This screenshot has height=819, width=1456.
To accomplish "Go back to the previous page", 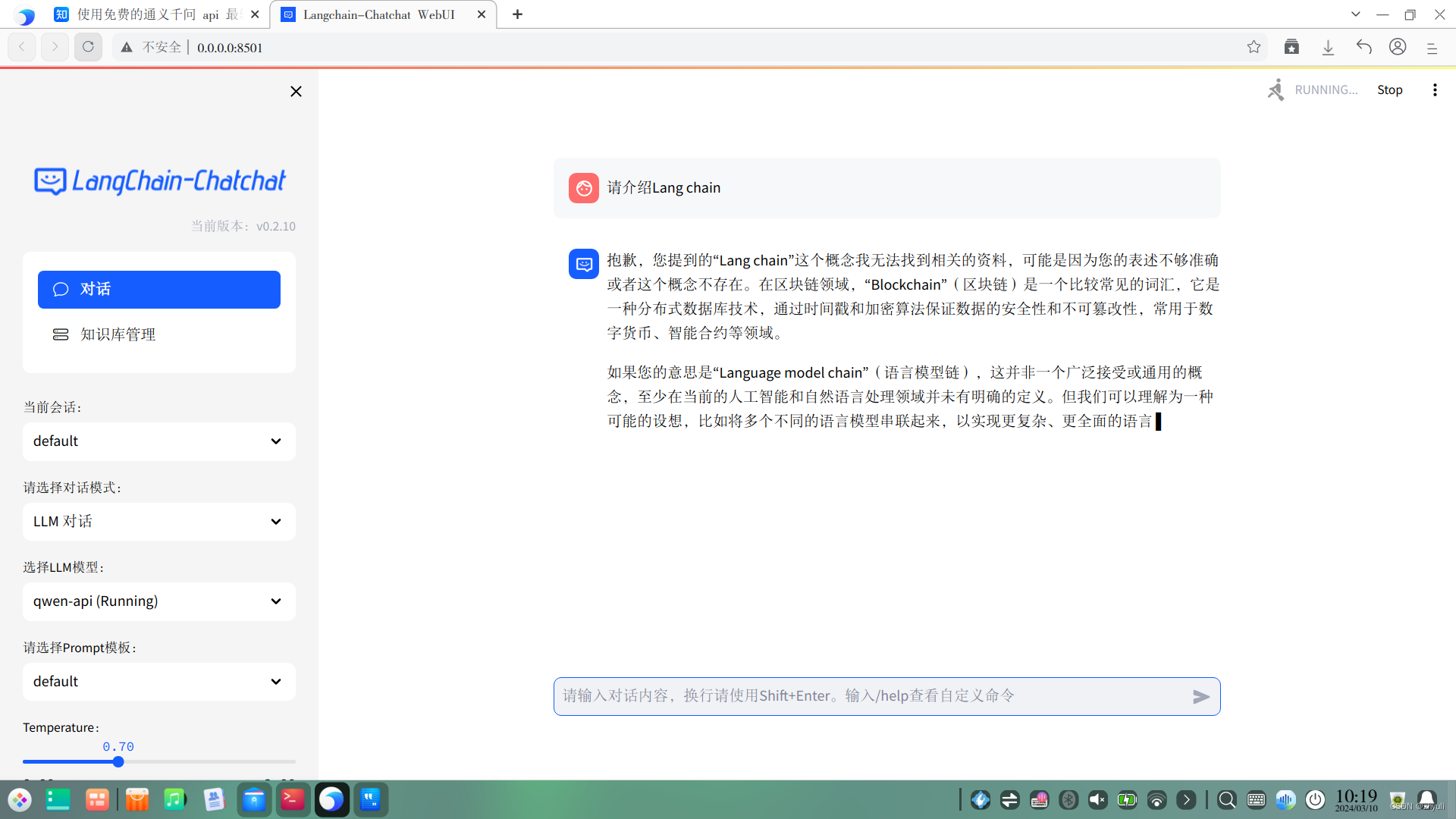I will [22, 47].
